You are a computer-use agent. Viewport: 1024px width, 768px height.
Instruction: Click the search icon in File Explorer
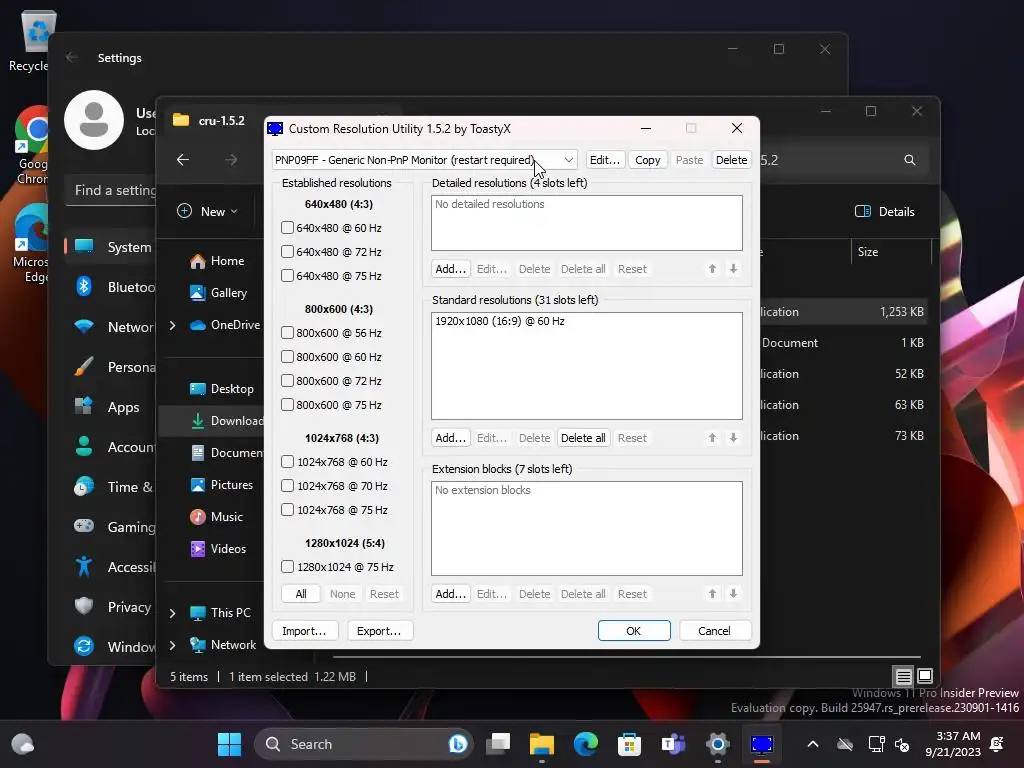(x=910, y=160)
